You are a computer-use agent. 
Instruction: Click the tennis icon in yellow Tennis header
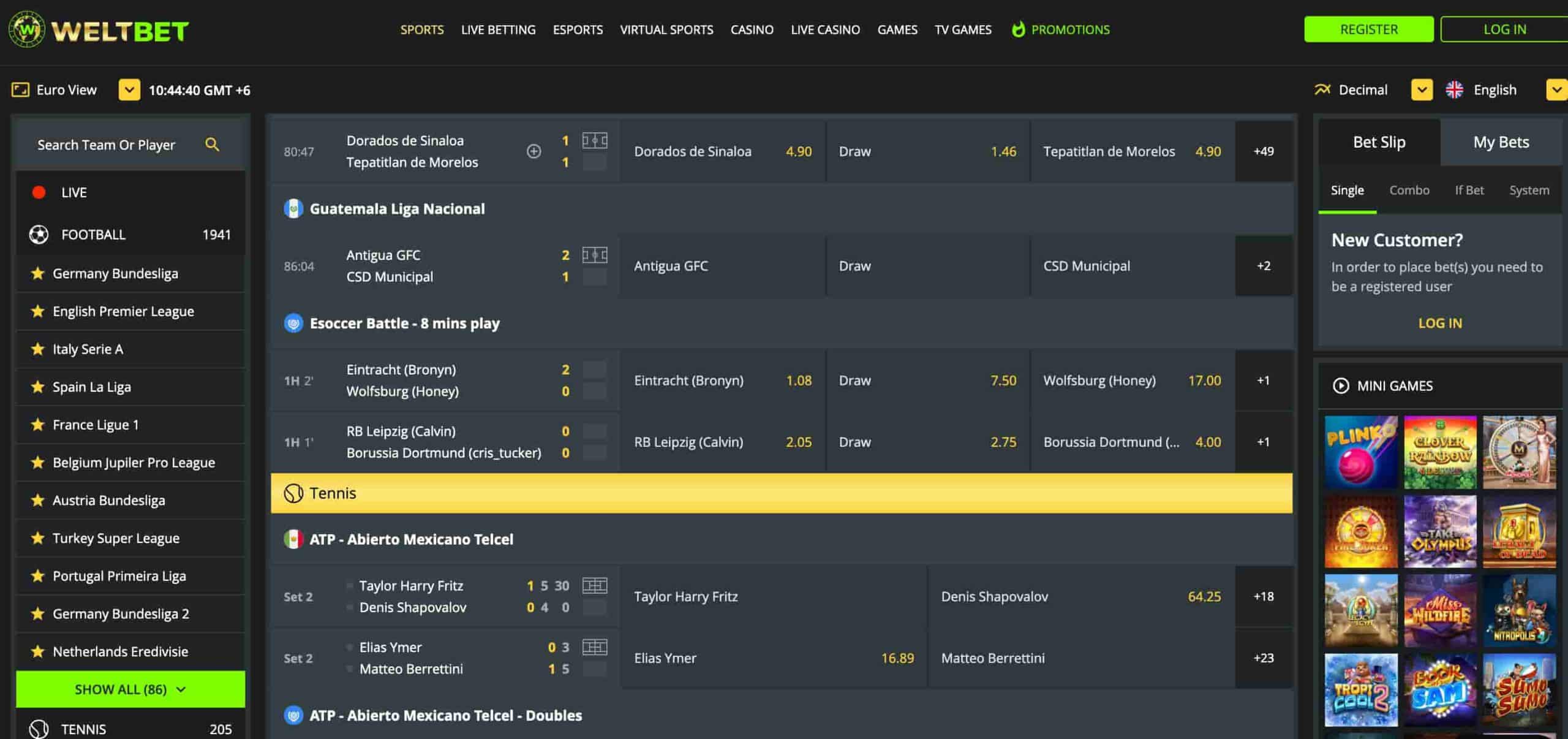[x=293, y=493]
